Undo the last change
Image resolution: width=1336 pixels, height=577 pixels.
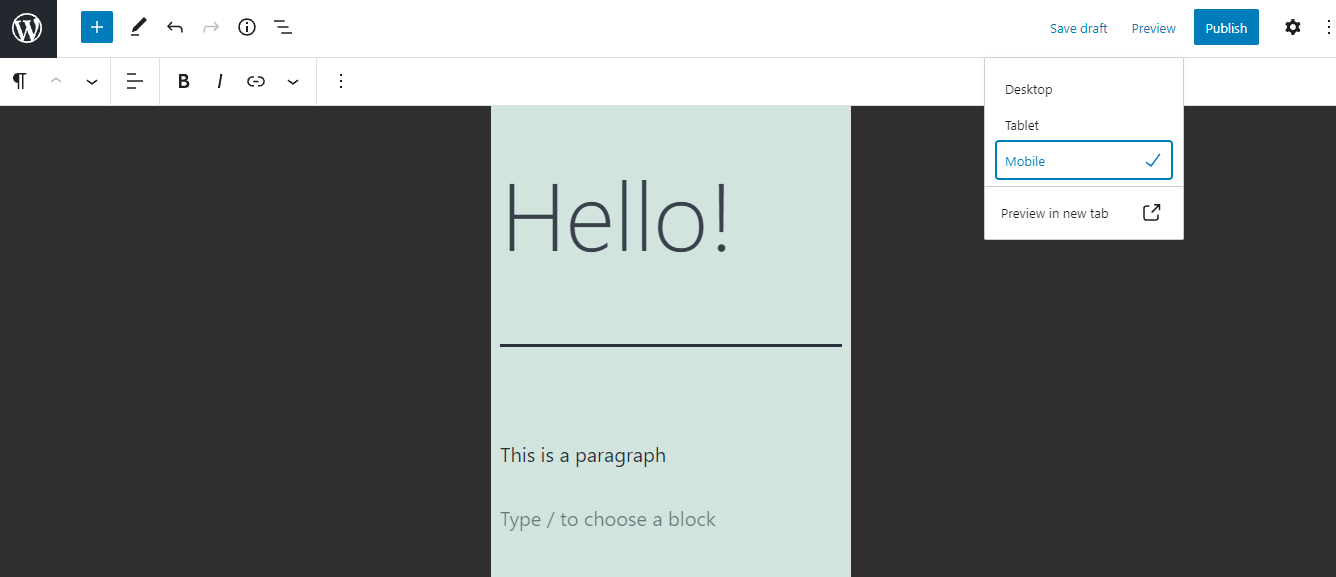click(174, 27)
